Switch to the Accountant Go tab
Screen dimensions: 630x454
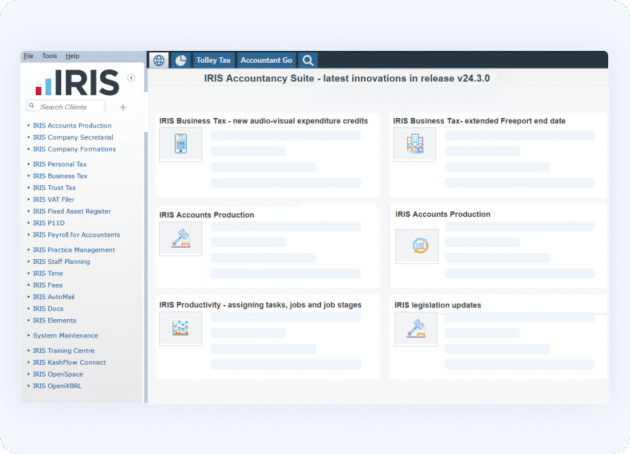click(x=266, y=60)
